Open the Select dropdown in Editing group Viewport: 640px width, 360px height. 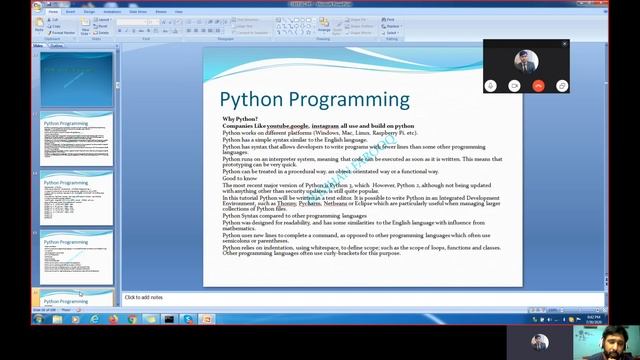point(389,33)
